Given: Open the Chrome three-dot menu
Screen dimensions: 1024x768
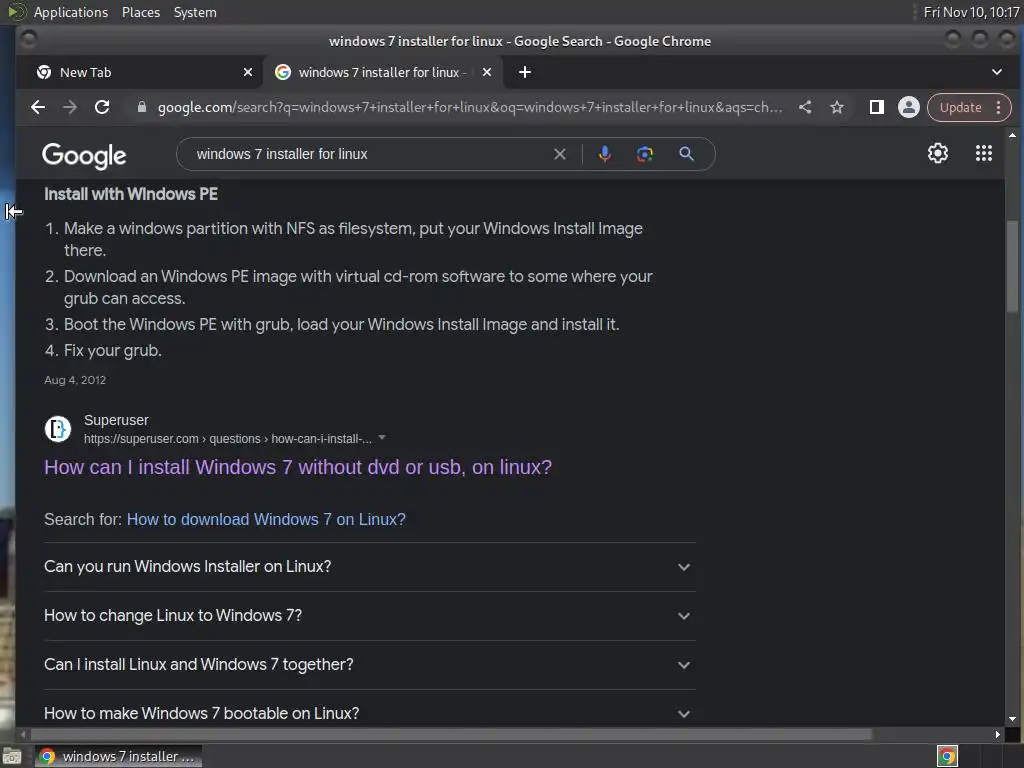Looking at the screenshot, I should (x=999, y=107).
